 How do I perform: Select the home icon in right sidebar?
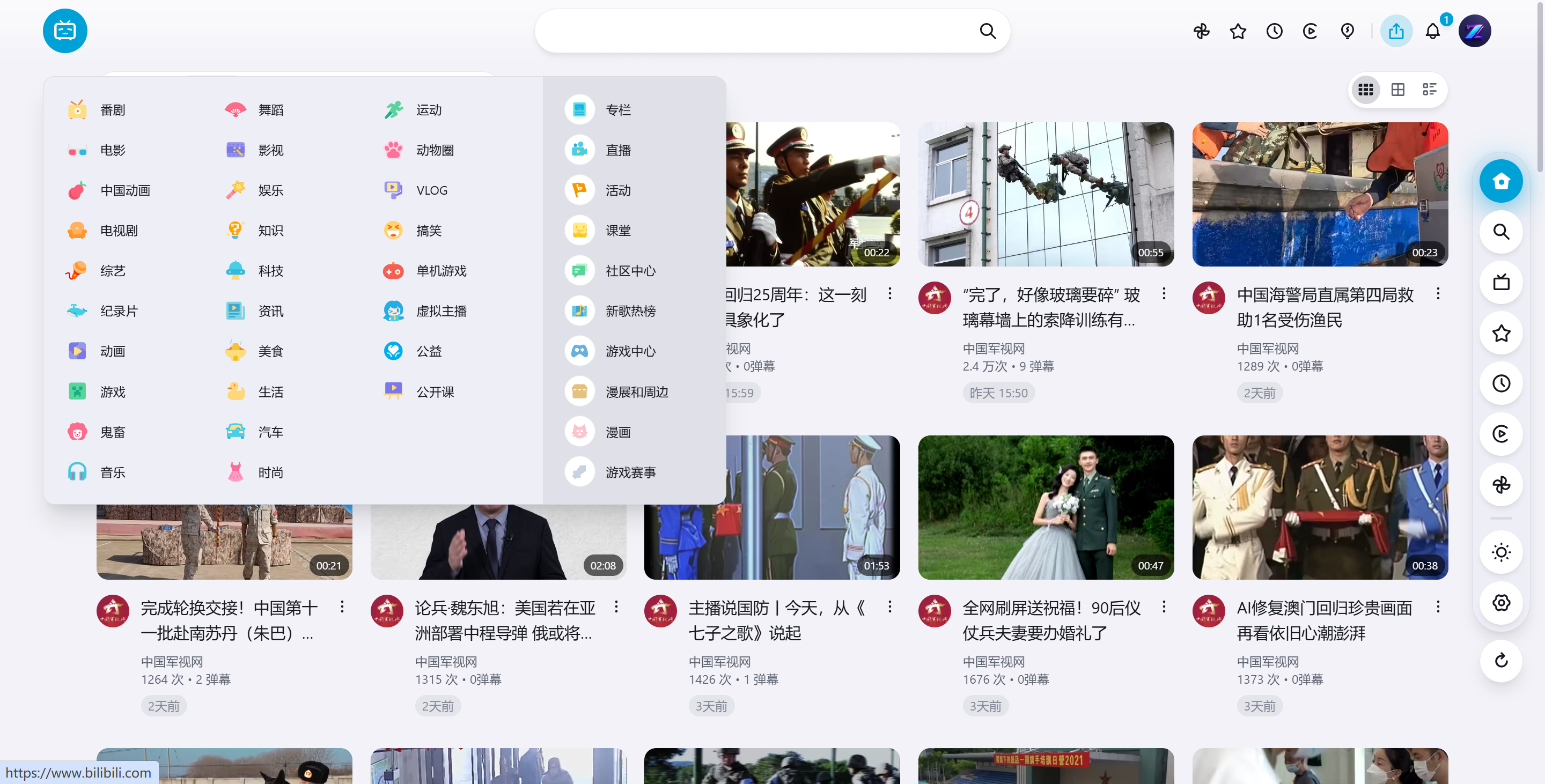tap(1501, 180)
